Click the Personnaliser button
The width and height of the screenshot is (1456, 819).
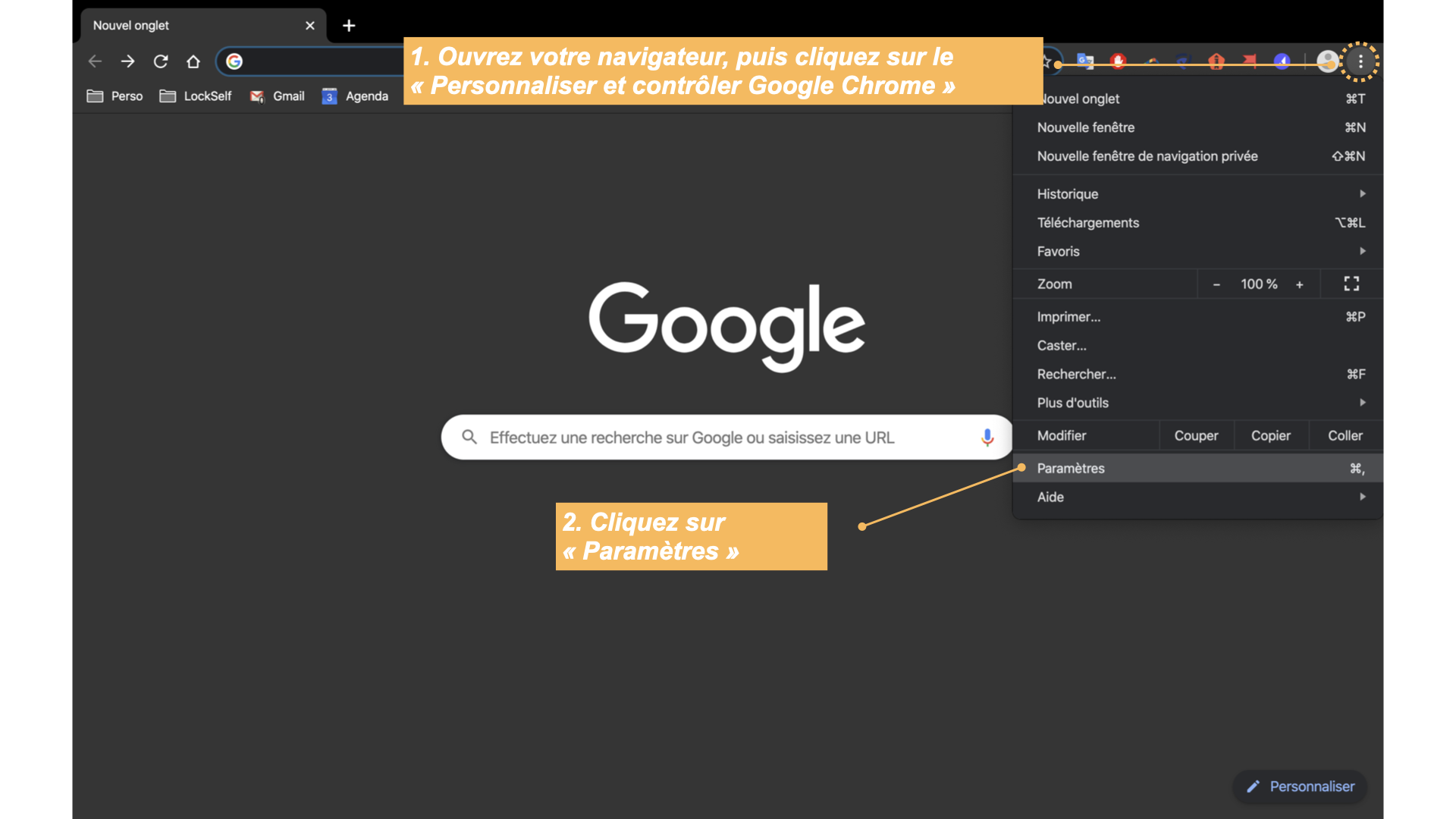pos(1300,786)
